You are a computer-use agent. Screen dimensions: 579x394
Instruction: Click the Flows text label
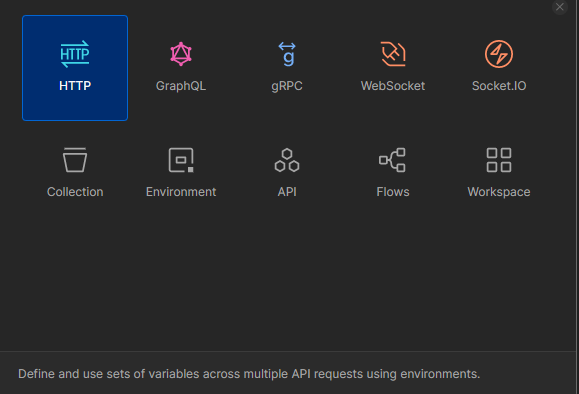coord(393,192)
